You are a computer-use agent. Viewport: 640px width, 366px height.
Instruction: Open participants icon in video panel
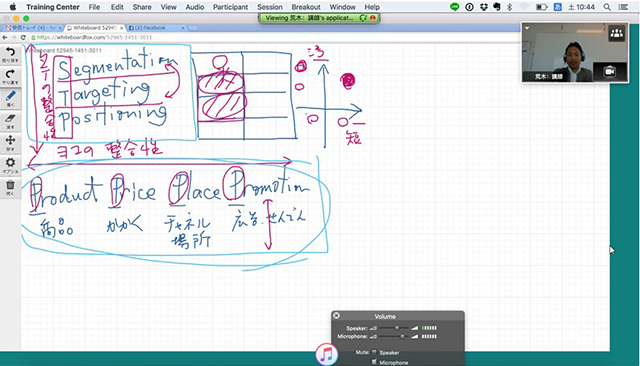(616, 33)
